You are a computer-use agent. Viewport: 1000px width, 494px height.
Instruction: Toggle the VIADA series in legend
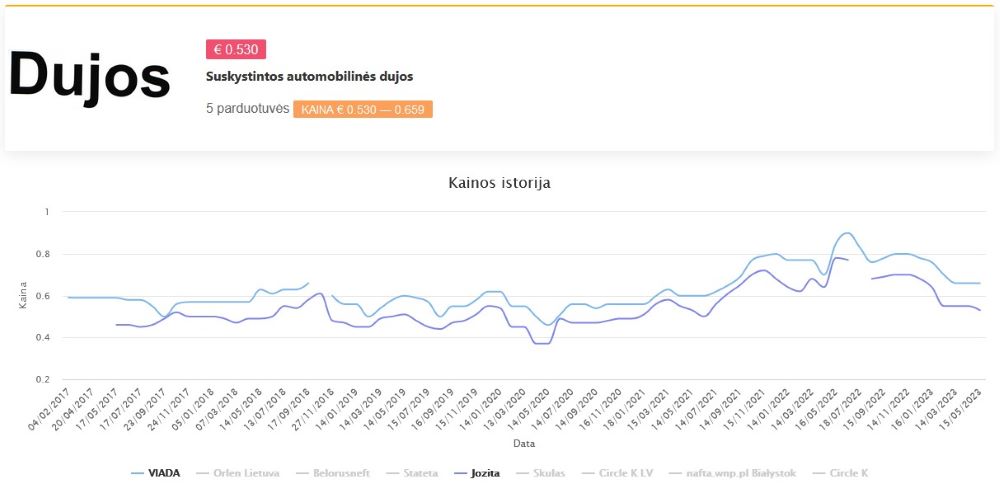click(x=156, y=473)
